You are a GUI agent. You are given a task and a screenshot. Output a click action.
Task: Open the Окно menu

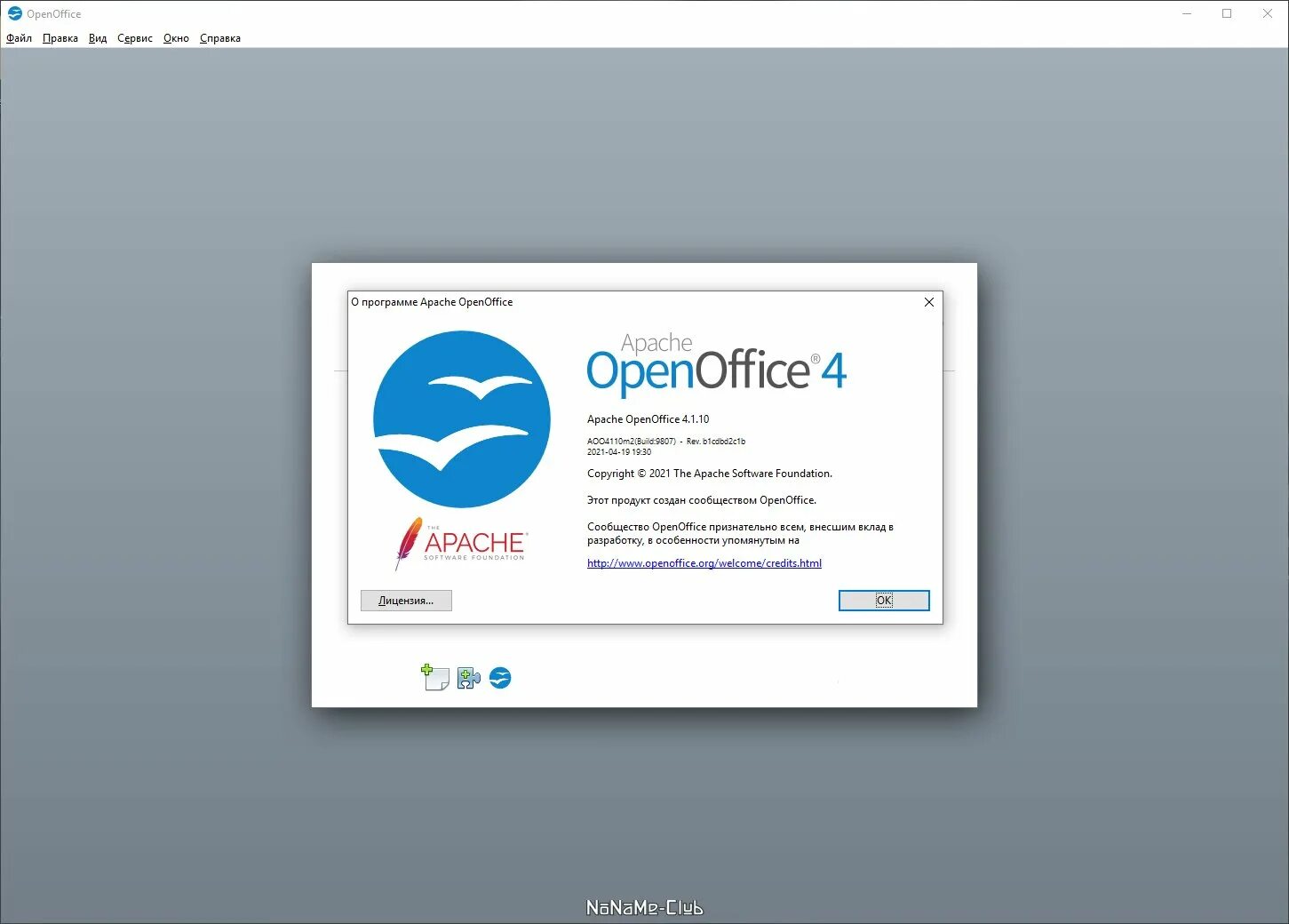(175, 38)
